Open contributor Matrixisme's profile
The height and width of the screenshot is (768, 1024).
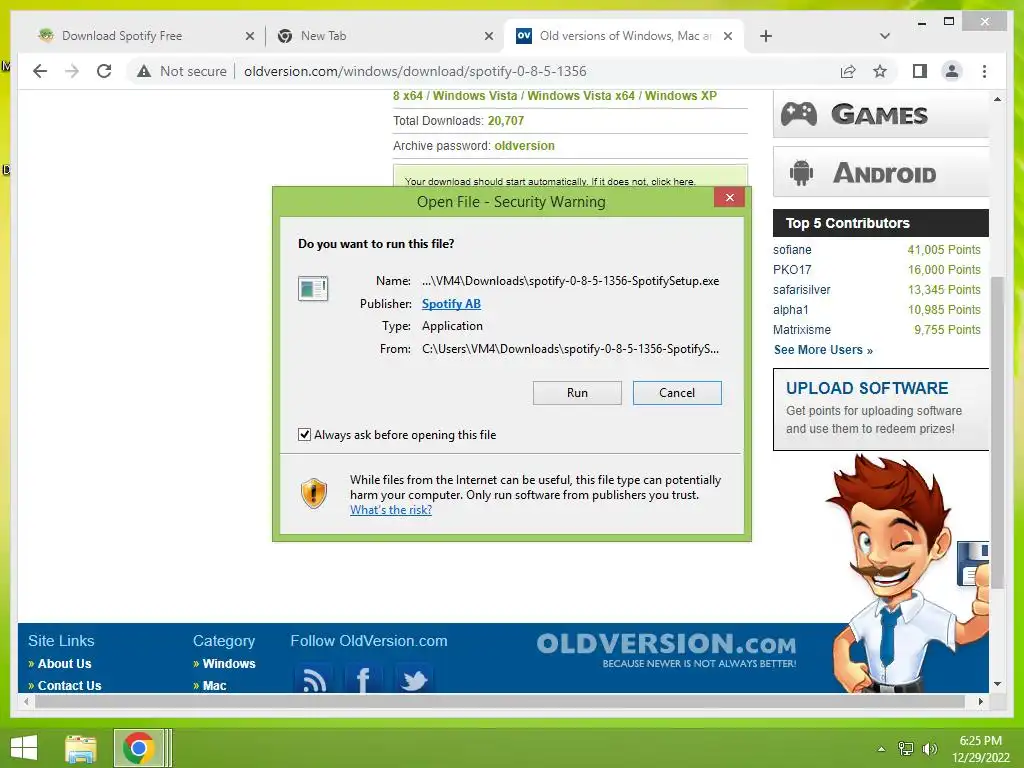[802, 330]
